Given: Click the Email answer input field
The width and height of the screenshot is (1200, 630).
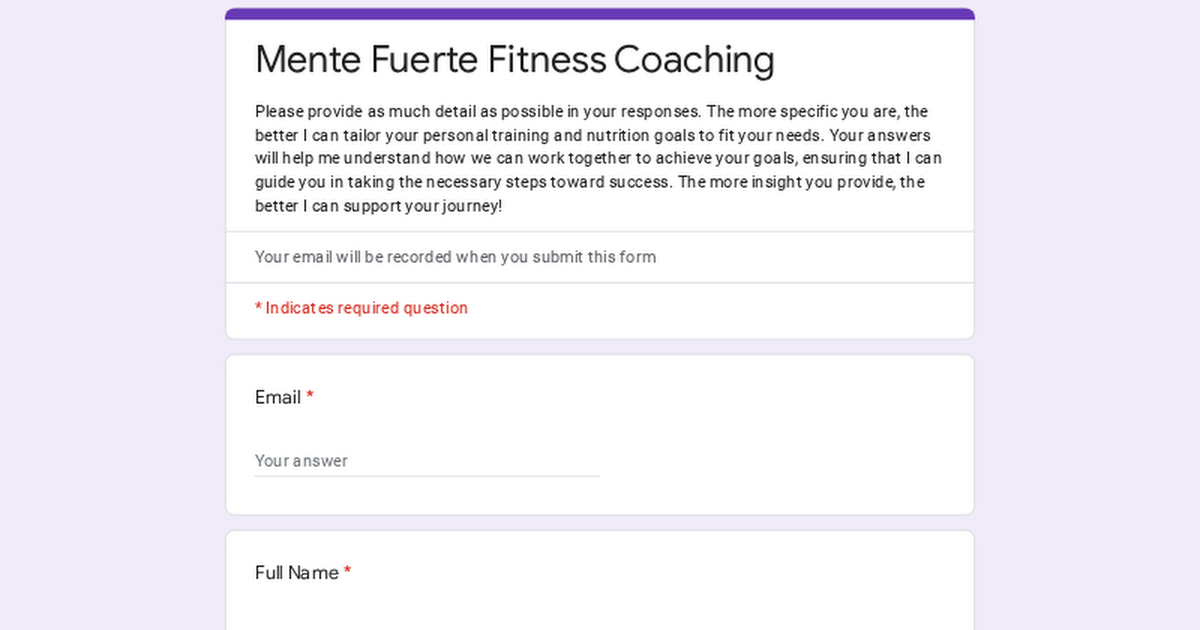Looking at the screenshot, I should [x=420, y=461].
